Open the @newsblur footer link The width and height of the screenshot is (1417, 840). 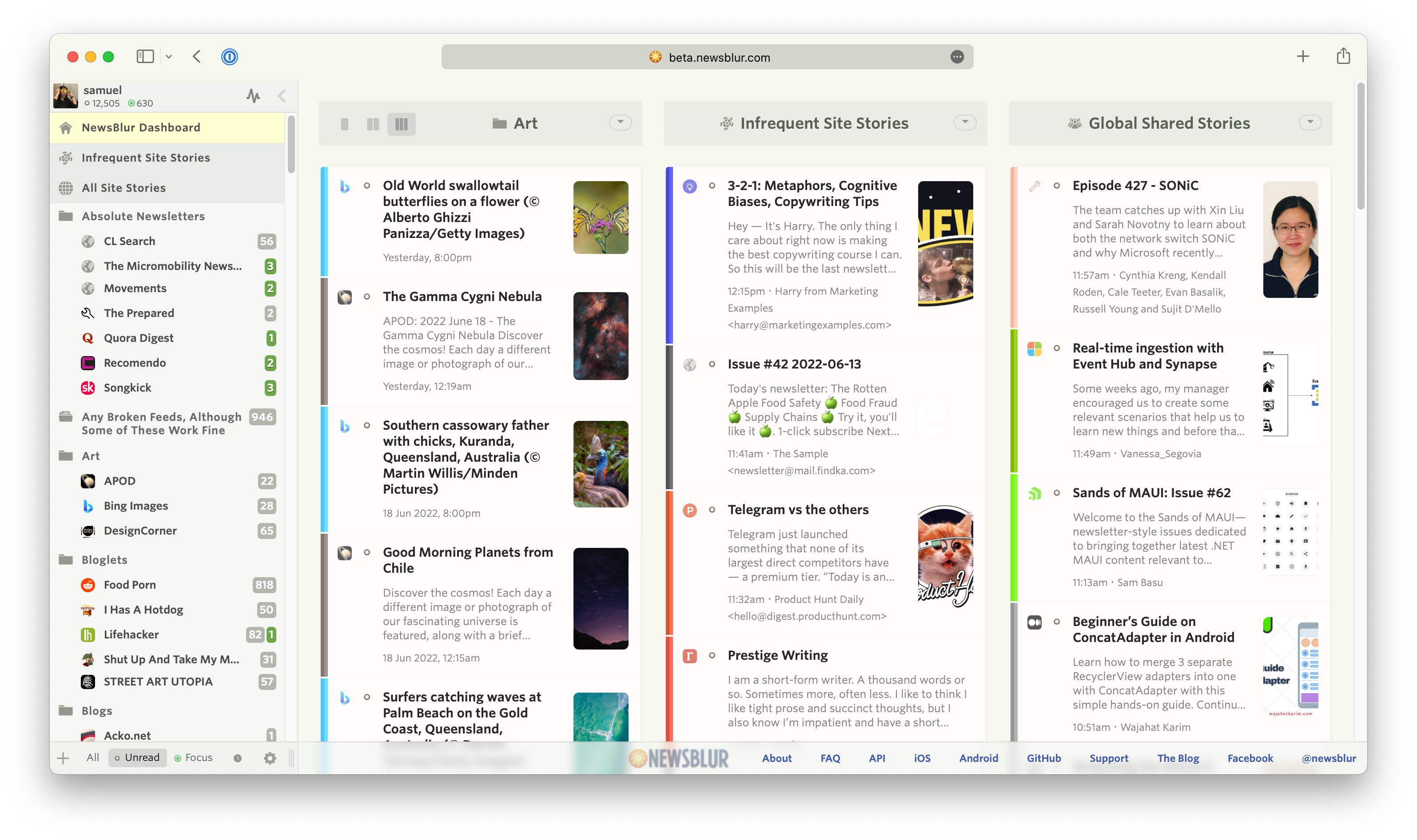coord(1328,758)
